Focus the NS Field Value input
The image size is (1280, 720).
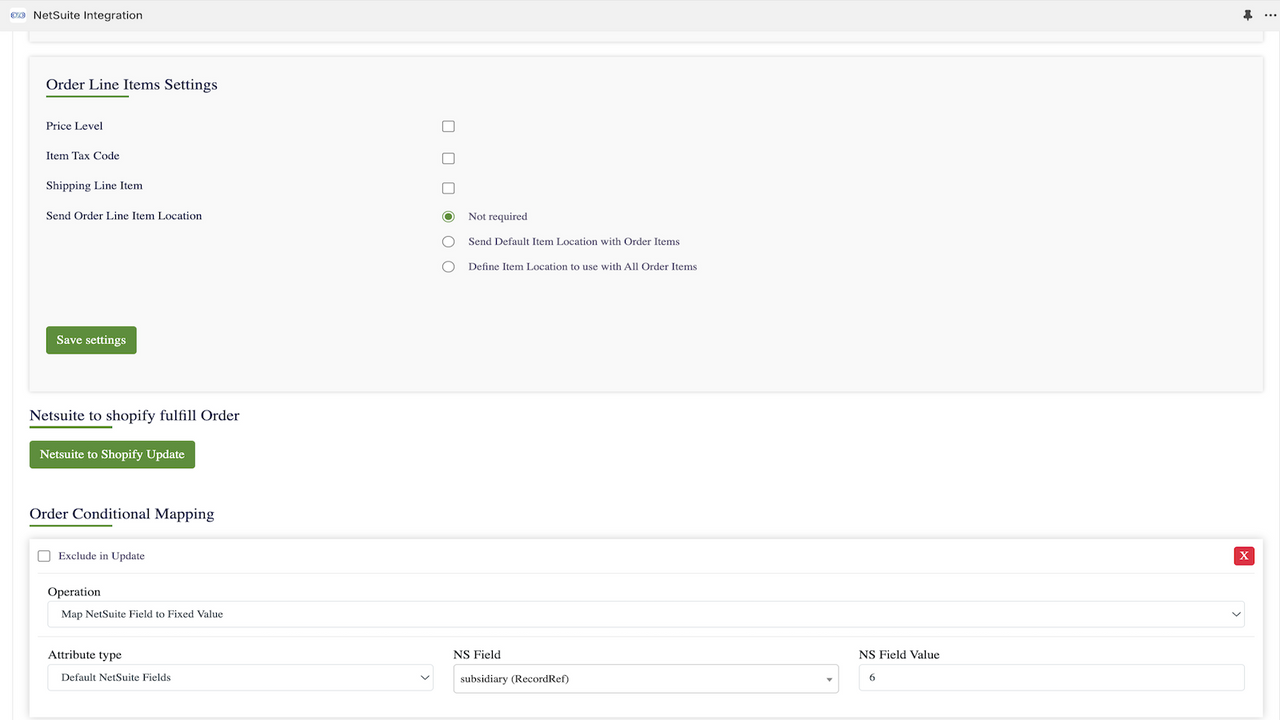[x=1051, y=677]
